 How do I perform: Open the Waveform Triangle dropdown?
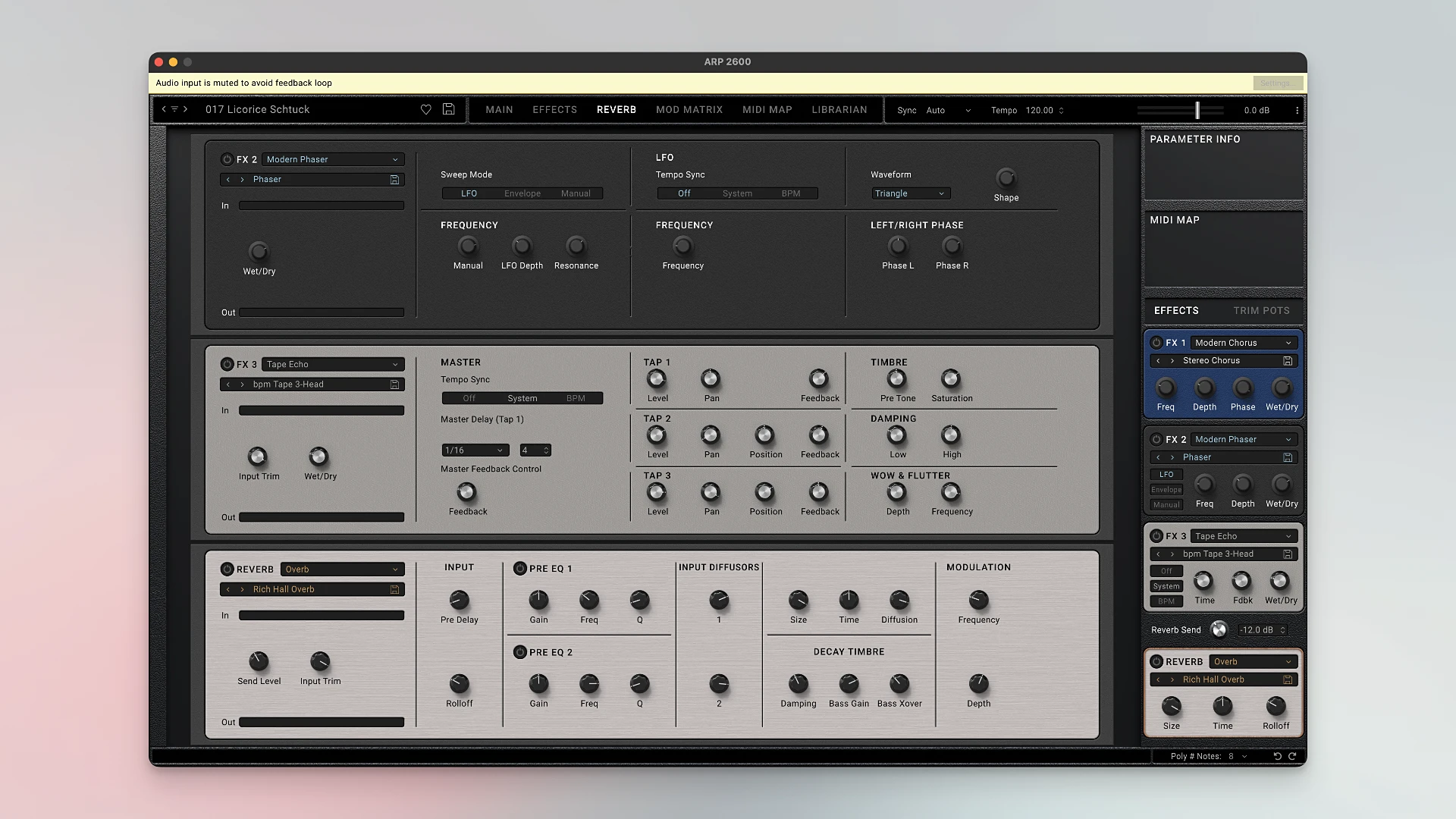(910, 194)
